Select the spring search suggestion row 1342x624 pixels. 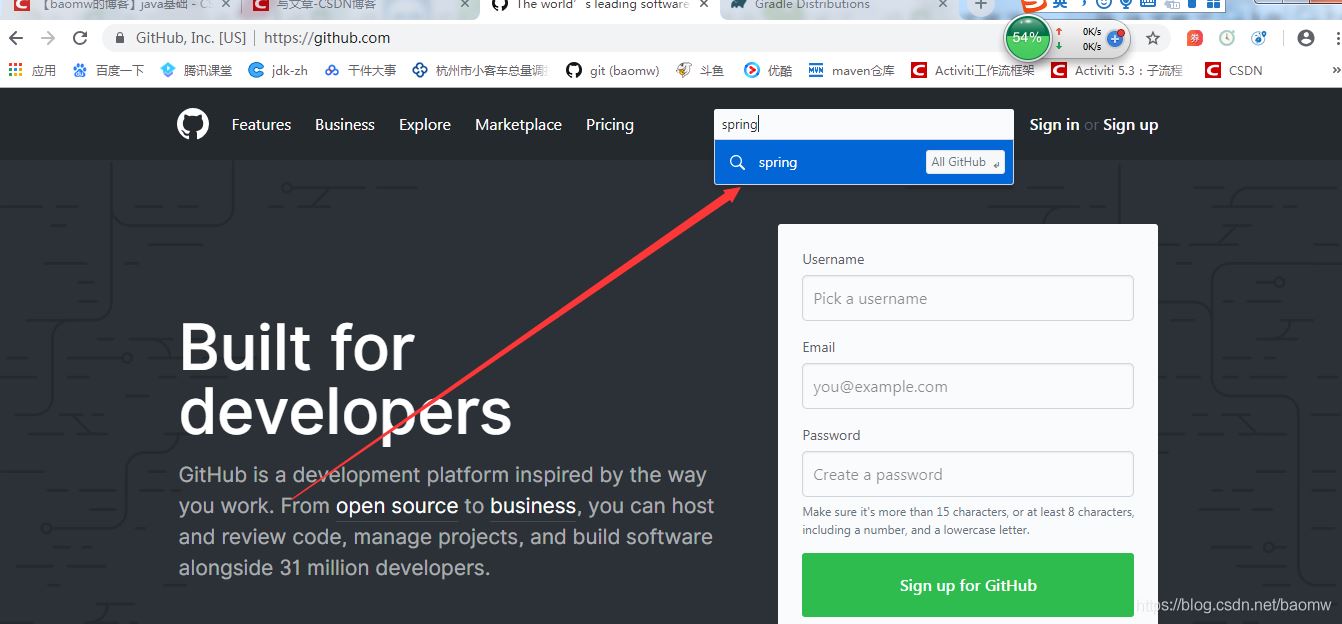[x=864, y=162]
